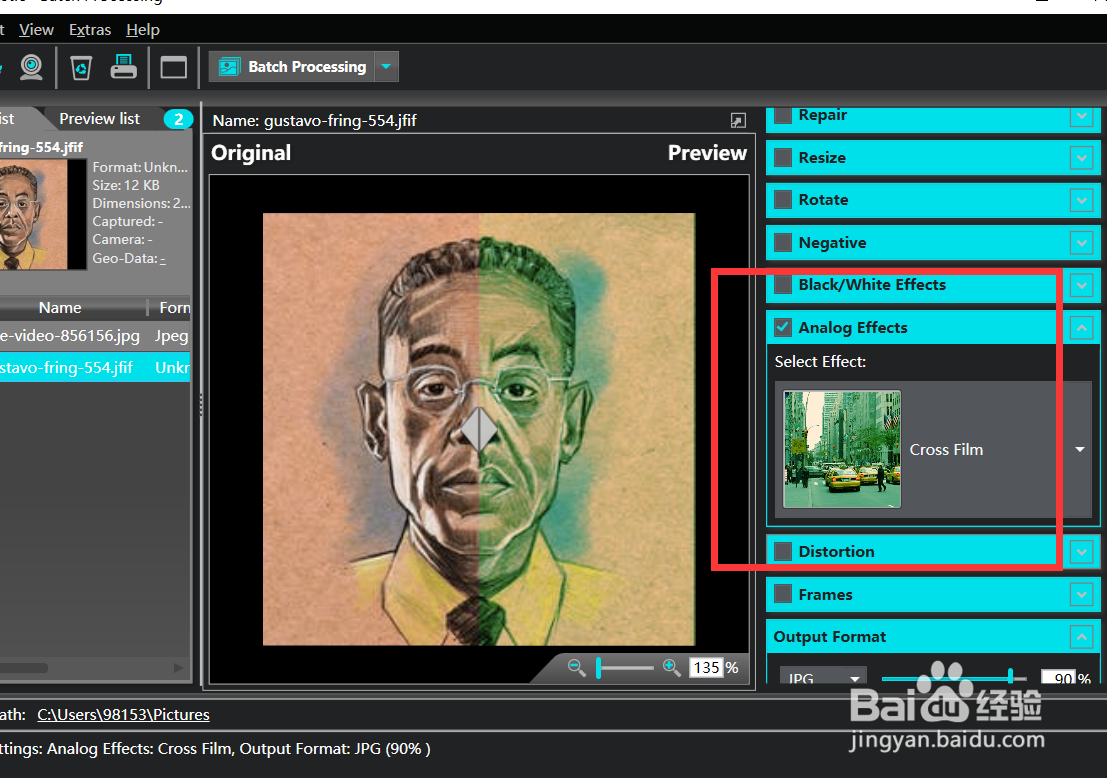Screen dimensions: 1107x778
Task: Click the zoom in magnifier icon
Action: click(x=671, y=667)
